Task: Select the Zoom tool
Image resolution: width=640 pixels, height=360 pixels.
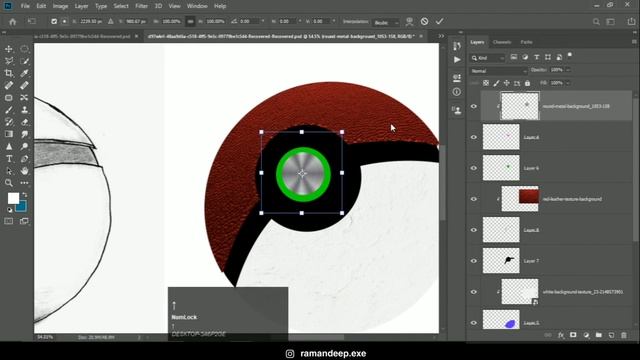Action: [9, 183]
